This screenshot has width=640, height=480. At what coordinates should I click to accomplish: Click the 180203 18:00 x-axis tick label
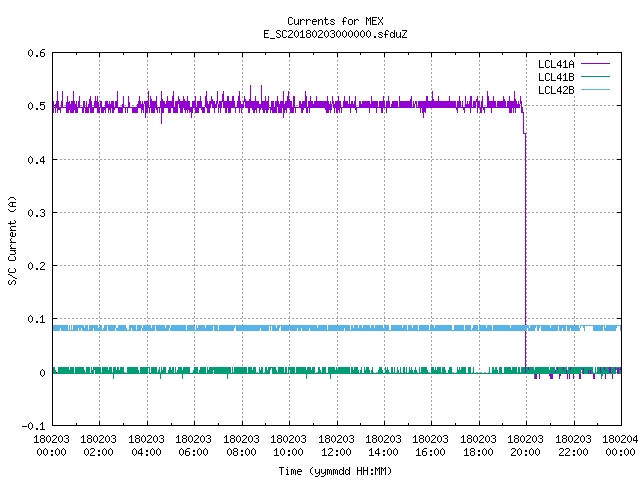click(478, 446)
